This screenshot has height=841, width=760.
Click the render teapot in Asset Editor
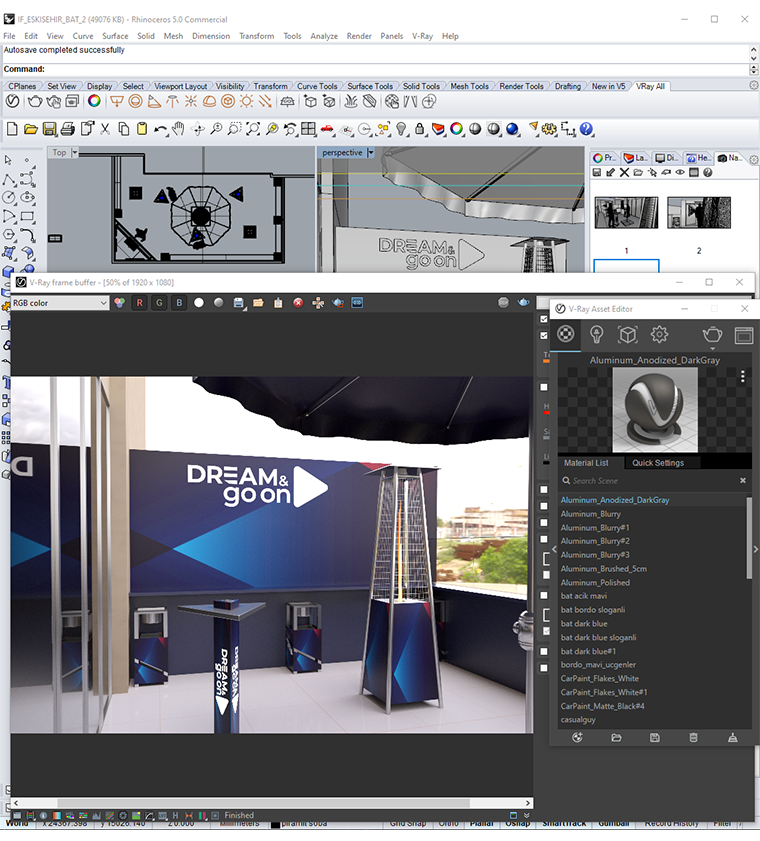pos(712,335)
